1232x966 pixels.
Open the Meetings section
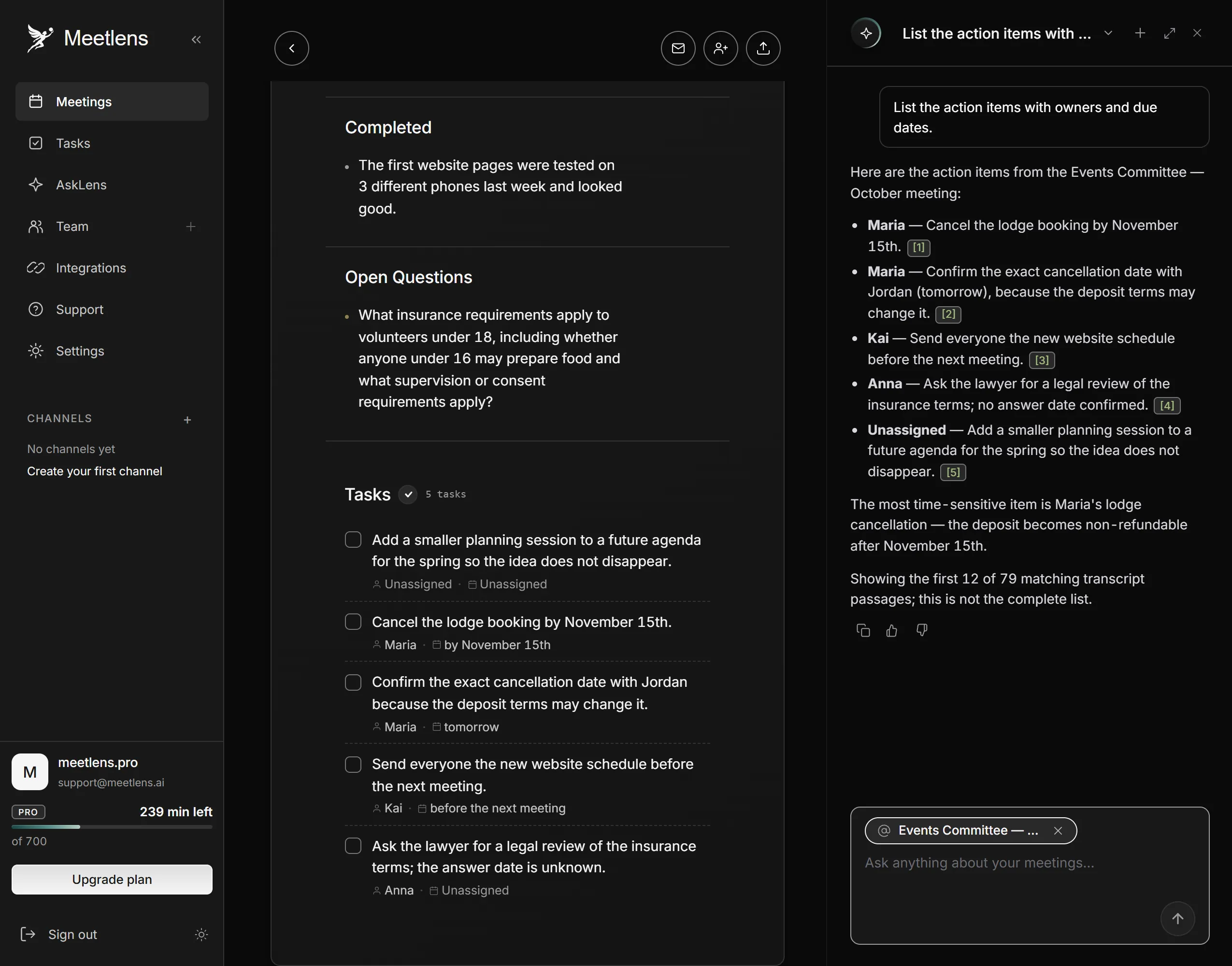tap(112, 102)
